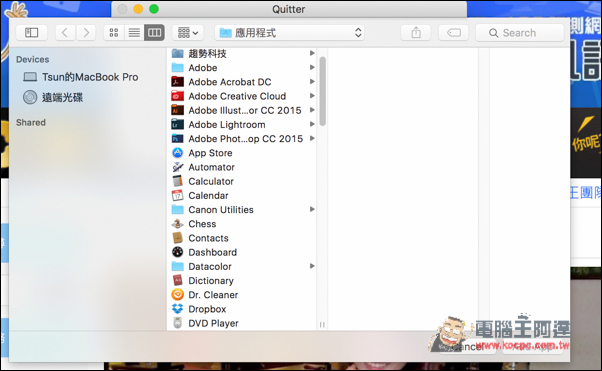
Task: Click the 'Dropbox' file name
Action: pyautogui.click(x=207, y=309)
